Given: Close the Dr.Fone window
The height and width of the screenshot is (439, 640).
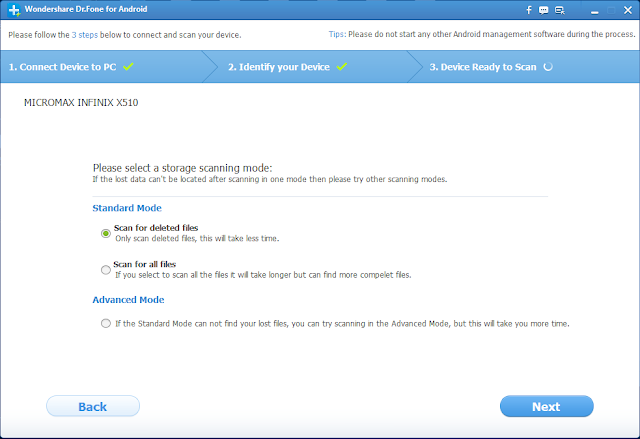Looking at the screenshot, I should [628, 10].
